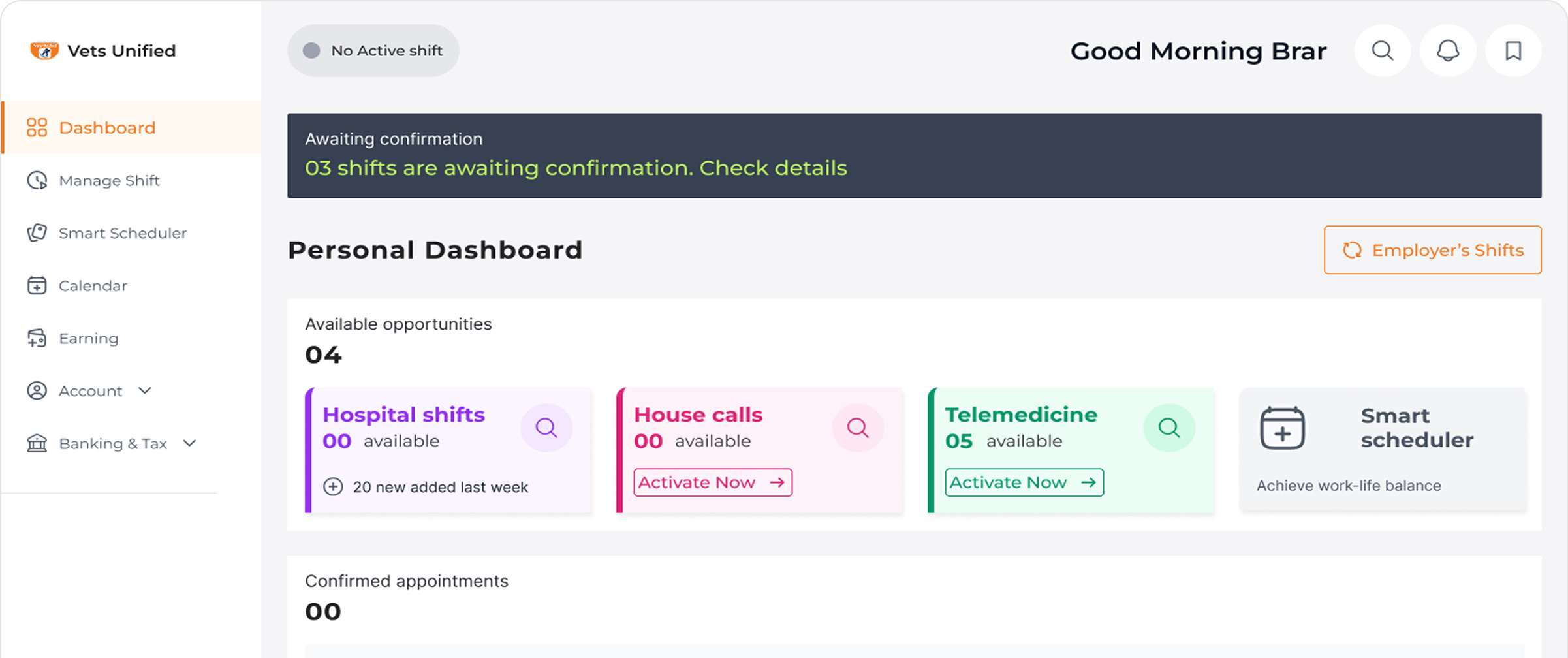Expand the Account menu chevron
1568x658 pixels.
[x=145, y=390]
